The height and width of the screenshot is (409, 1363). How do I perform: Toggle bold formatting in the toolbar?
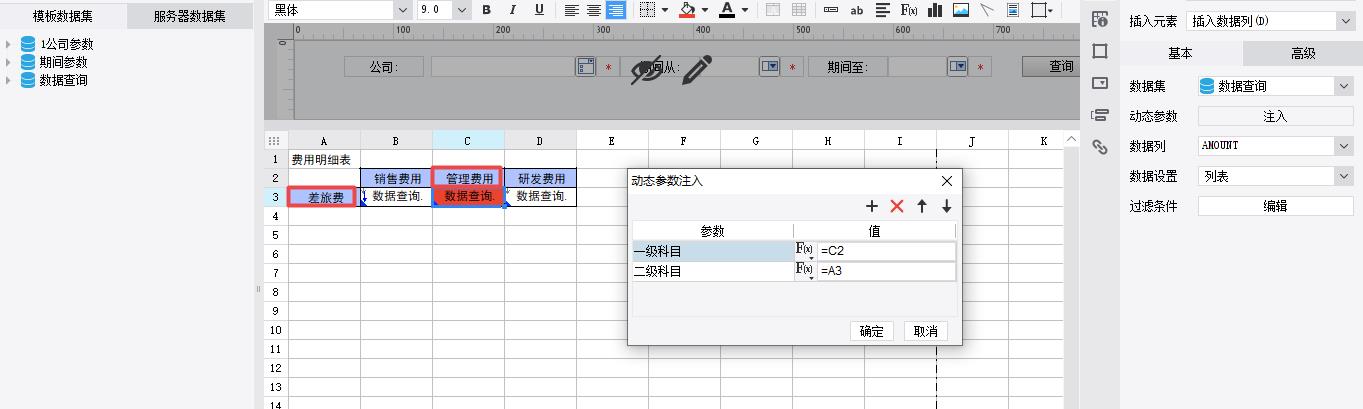point(487,10)
